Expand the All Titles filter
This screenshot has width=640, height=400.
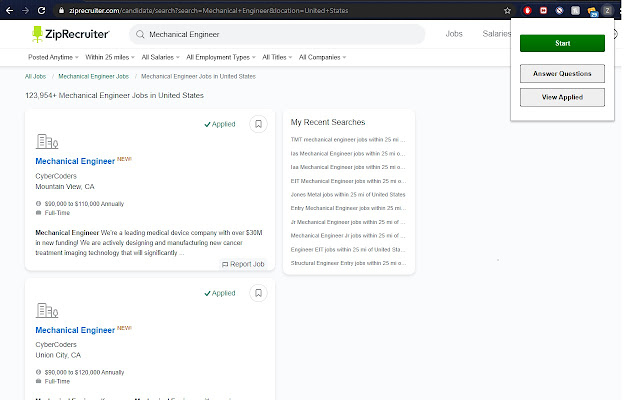tap(277, 57)
